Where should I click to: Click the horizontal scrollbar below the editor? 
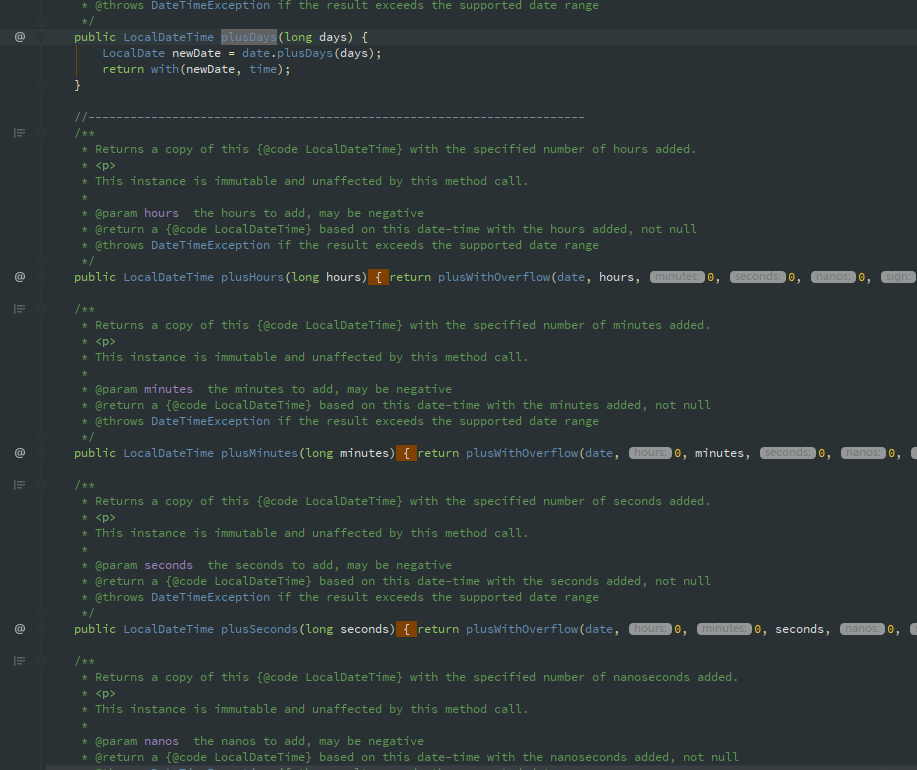click(x=481, y=767)
